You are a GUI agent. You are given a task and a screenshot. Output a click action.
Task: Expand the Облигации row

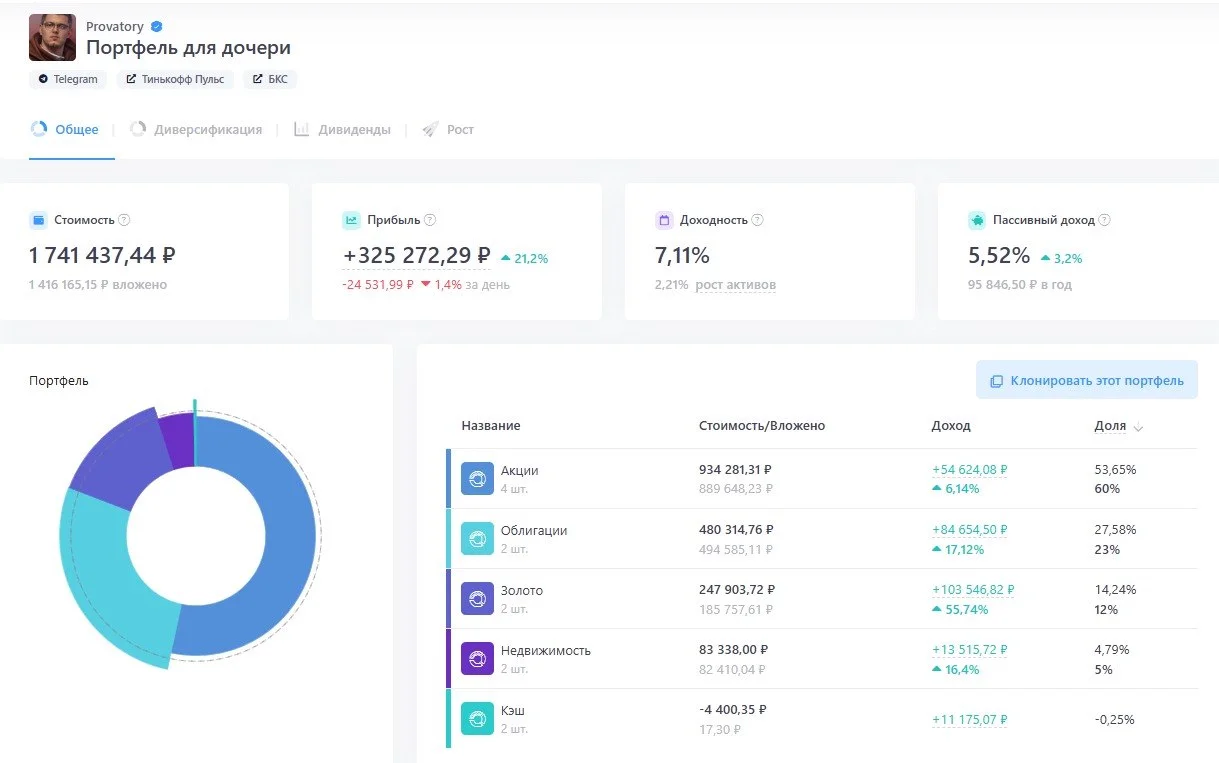821,539
